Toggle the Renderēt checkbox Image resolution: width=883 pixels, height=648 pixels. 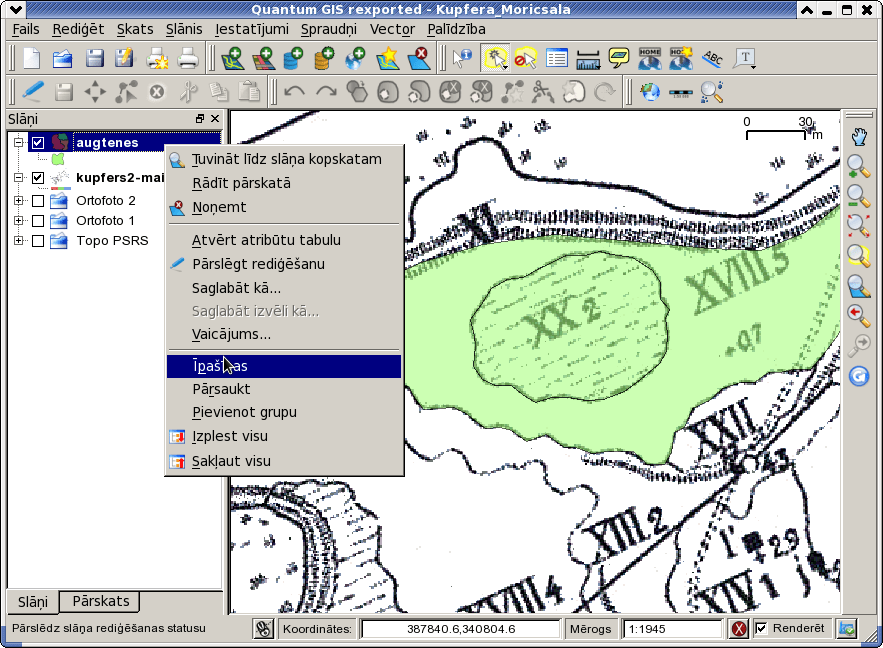(761, 628)
